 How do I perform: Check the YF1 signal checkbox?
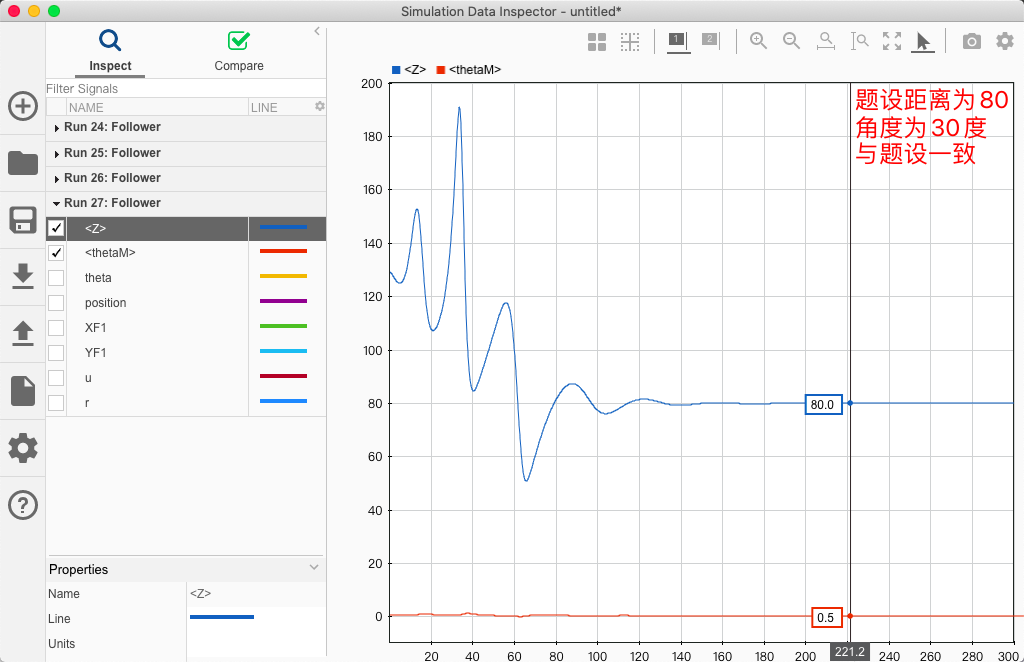[56, 353]
